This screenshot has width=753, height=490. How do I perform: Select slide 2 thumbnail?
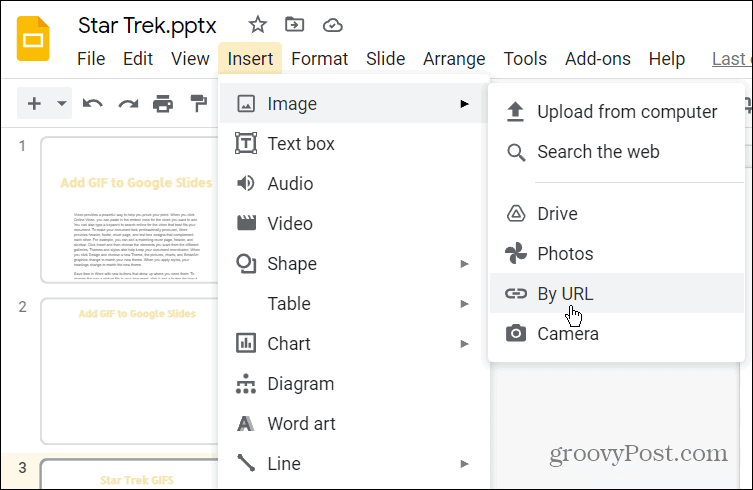click(x=130, y=371)
